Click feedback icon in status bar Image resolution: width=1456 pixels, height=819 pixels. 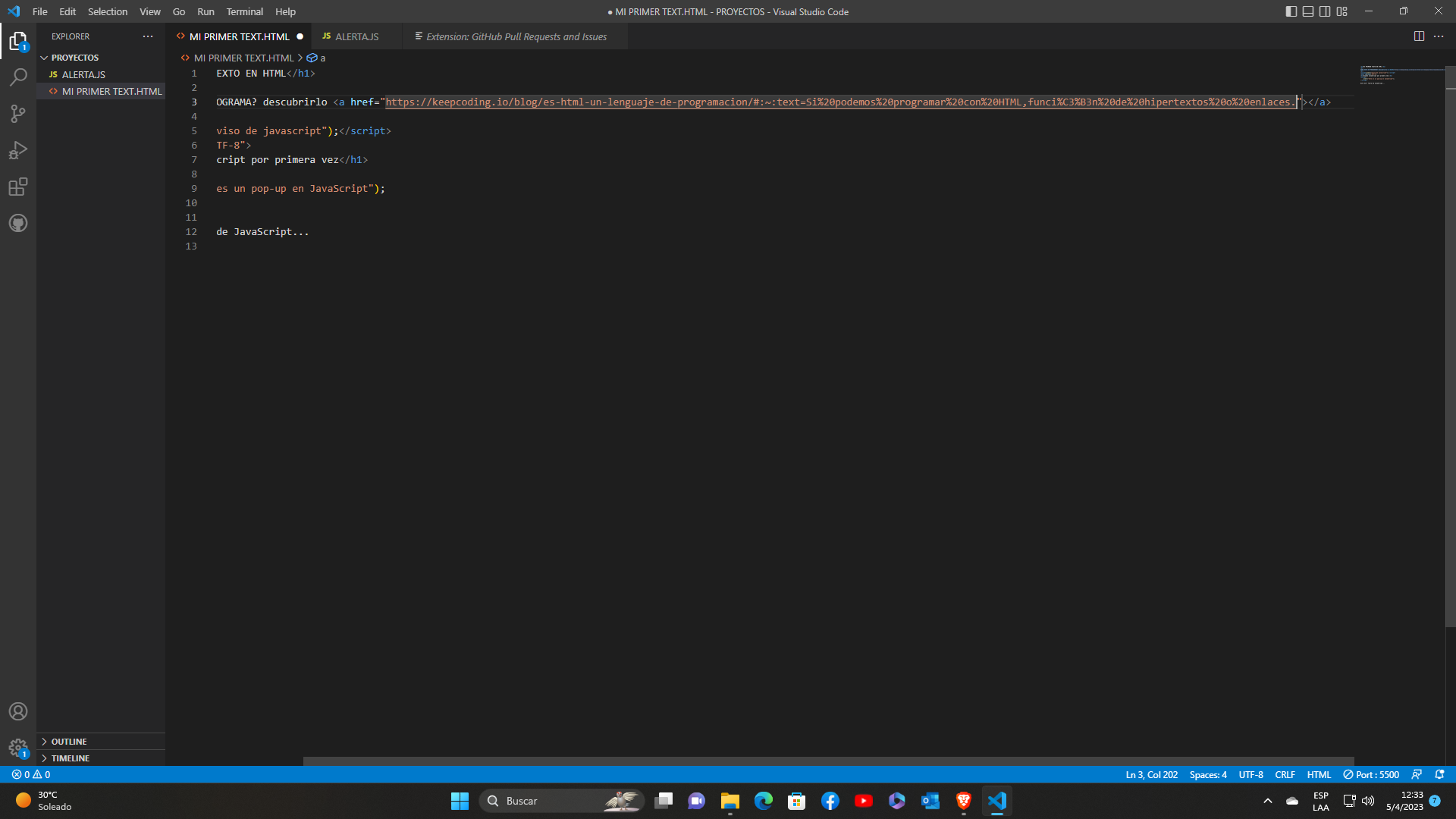[1417, 774]
